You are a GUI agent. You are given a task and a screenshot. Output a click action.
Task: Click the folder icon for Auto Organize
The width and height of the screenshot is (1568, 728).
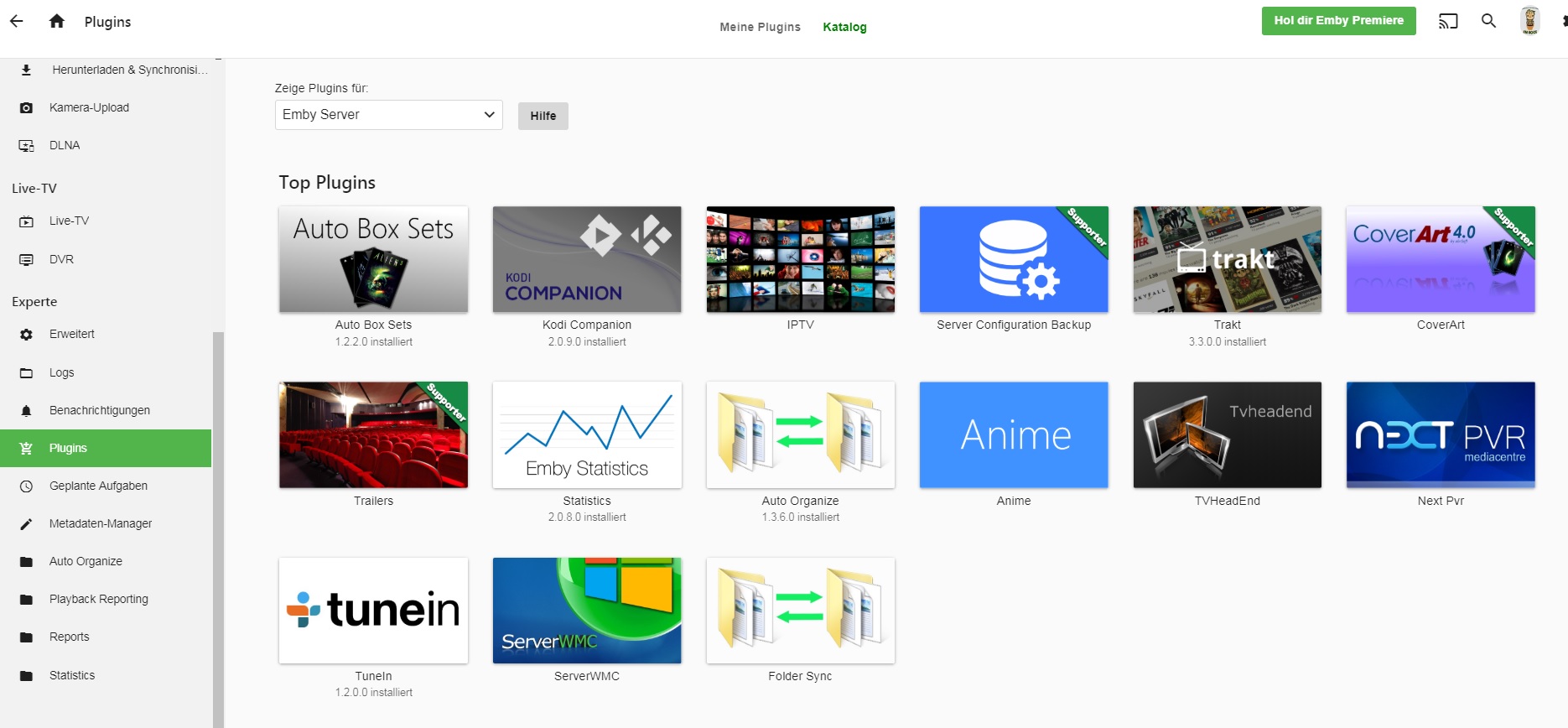click(26, 561)
